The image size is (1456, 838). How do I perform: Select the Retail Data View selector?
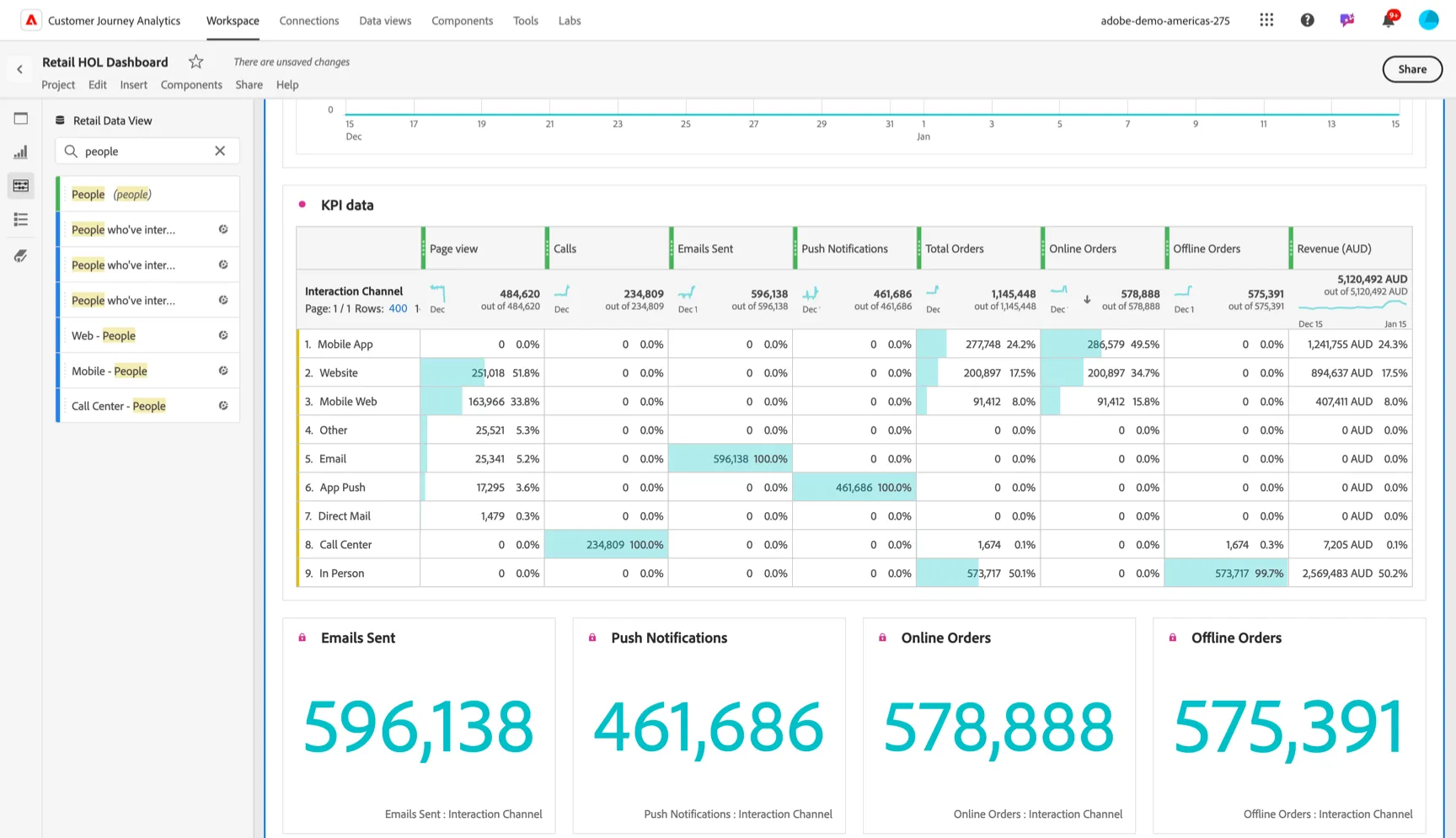[112, 120]
